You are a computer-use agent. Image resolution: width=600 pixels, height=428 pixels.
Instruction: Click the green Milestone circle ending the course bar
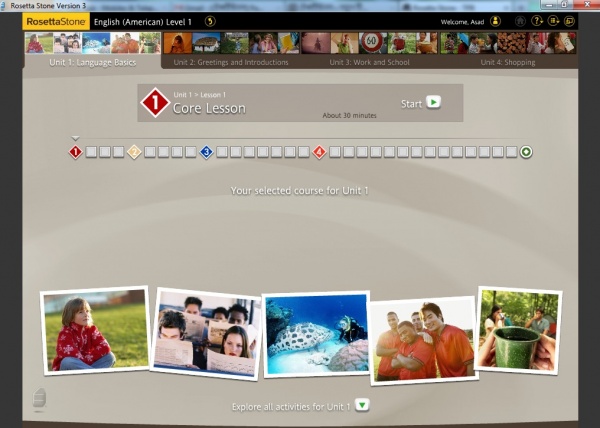526,152
